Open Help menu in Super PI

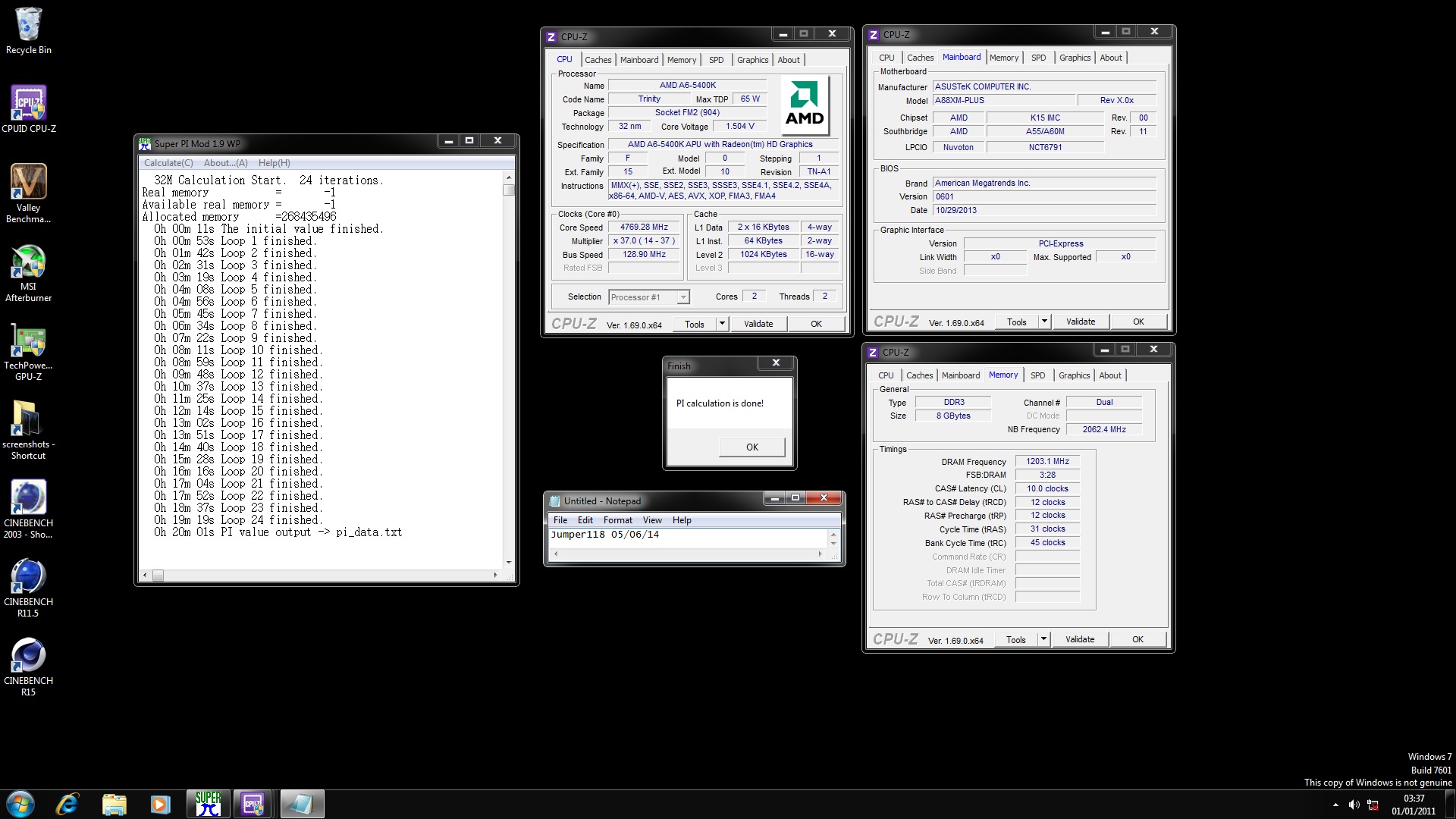pyautogui.click(x=274, y=163)
